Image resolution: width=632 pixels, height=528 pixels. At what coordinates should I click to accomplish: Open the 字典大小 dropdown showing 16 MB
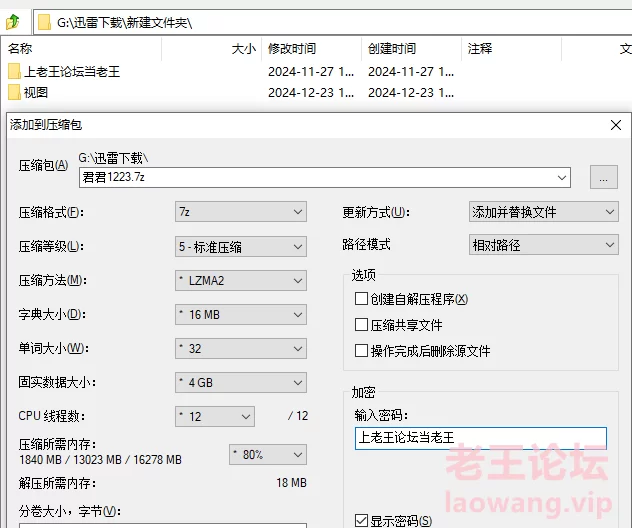(x=241, y=314)
